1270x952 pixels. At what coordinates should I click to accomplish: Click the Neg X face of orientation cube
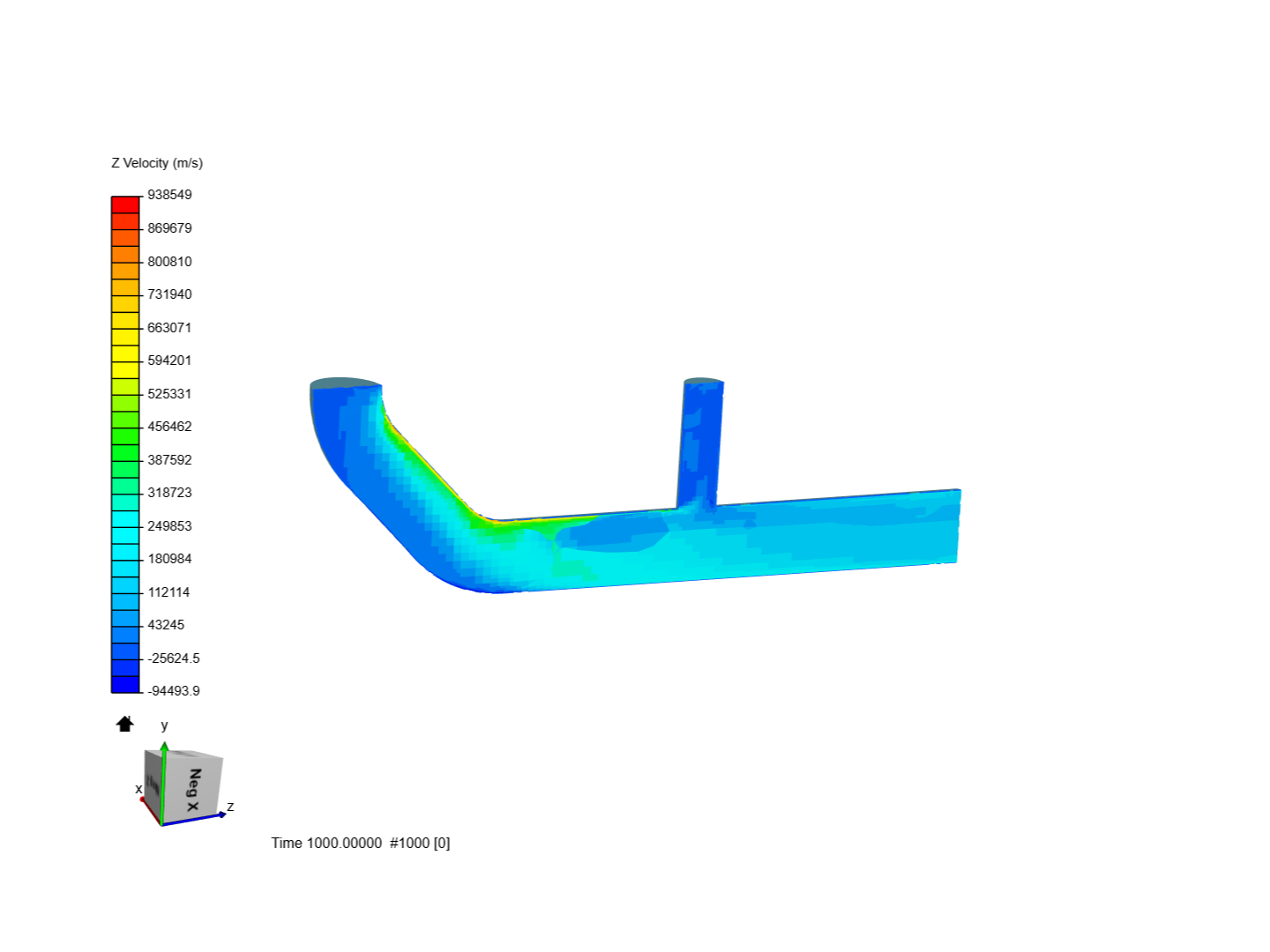pos(193,787)
